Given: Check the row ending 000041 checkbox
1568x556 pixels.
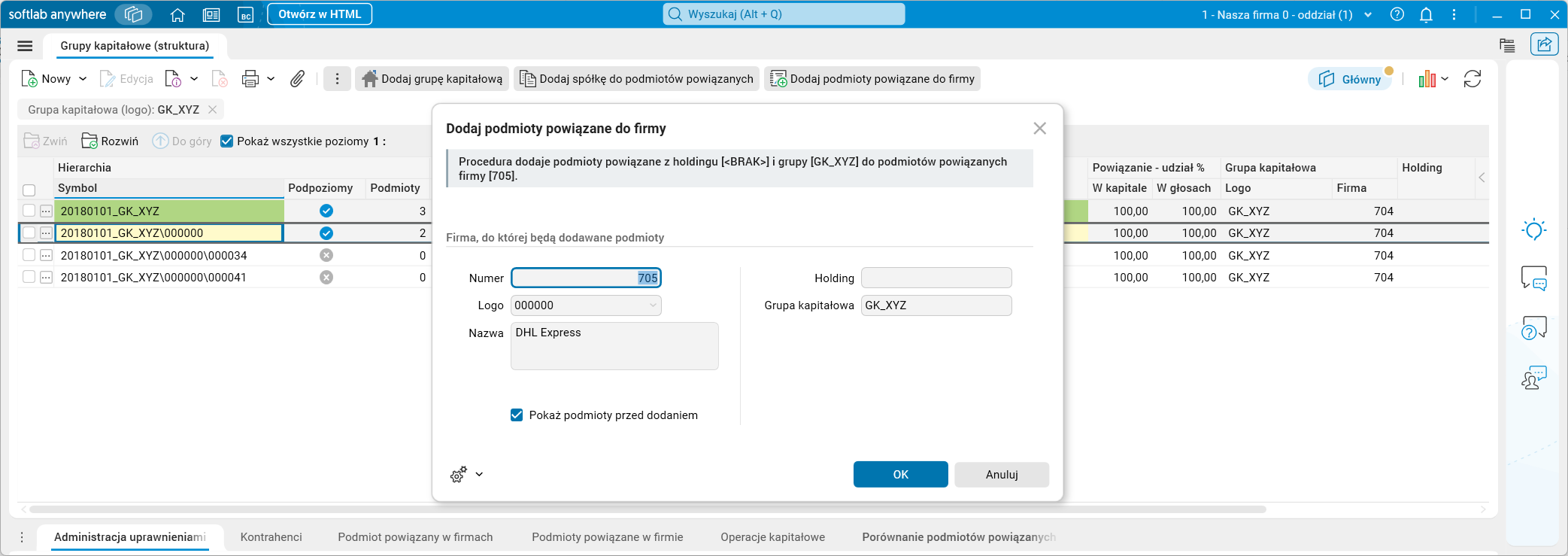Looking at the screenshot, I should [x=29, y=277].
